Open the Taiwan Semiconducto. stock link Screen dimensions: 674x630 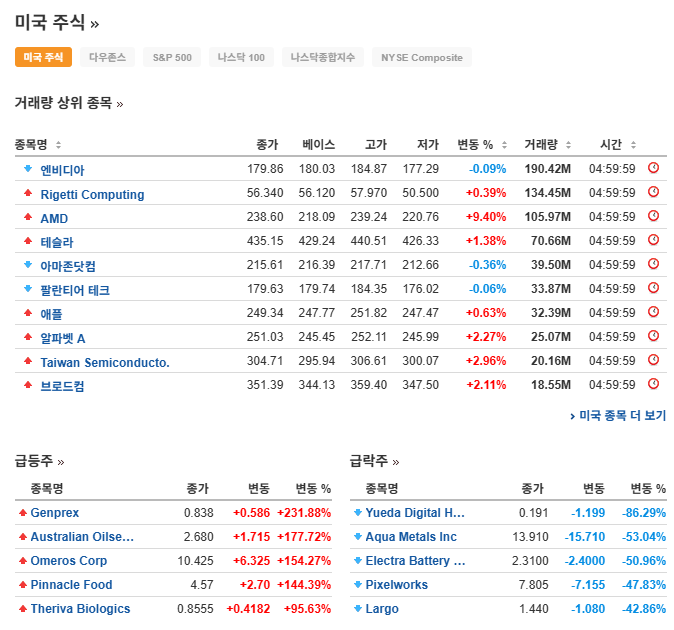[x=105, y=363]
